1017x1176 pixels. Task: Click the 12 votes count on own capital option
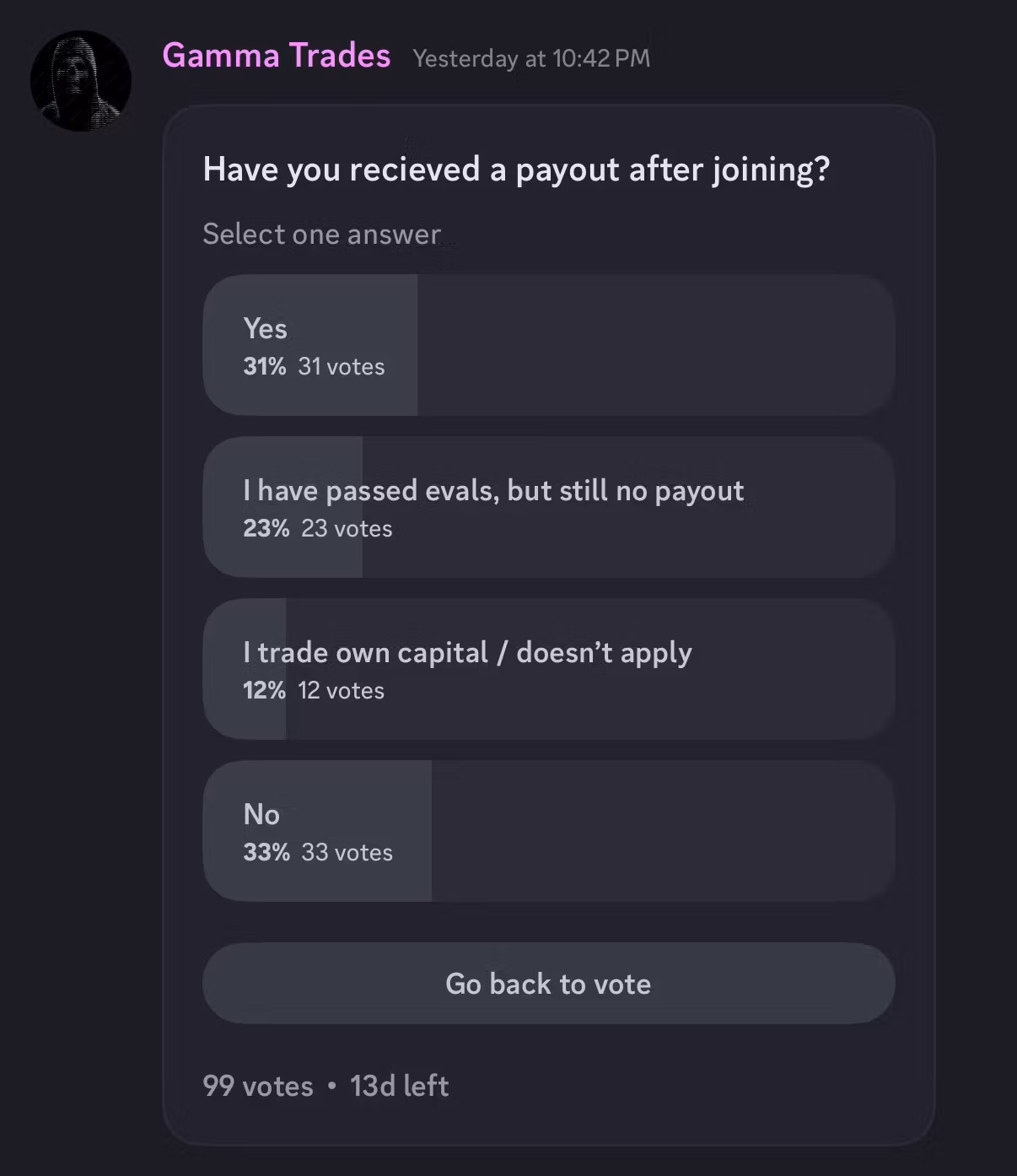click(342, 690)
